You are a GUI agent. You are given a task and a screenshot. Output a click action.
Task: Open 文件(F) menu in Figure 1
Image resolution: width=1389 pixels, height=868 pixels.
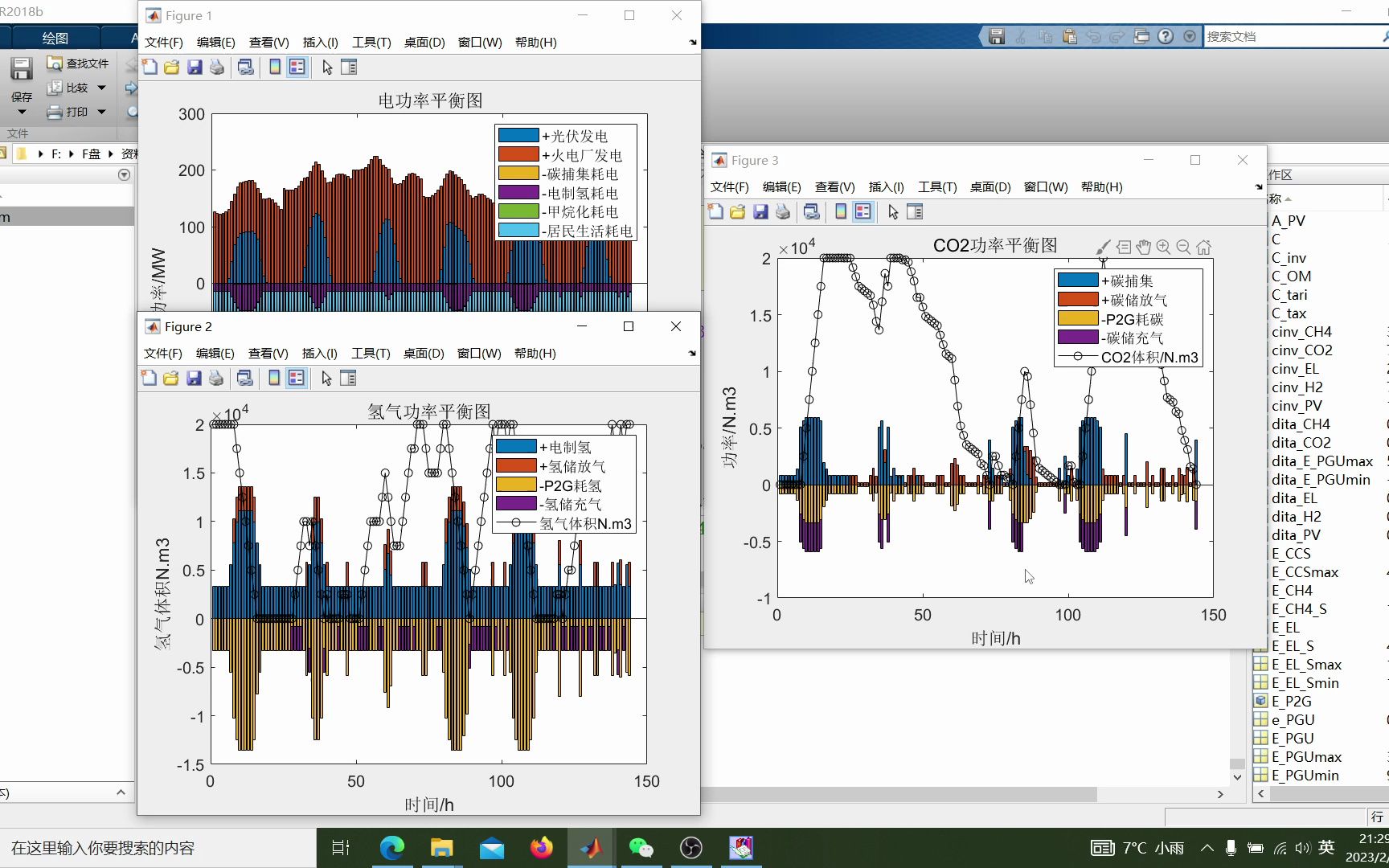coord(164,43)
